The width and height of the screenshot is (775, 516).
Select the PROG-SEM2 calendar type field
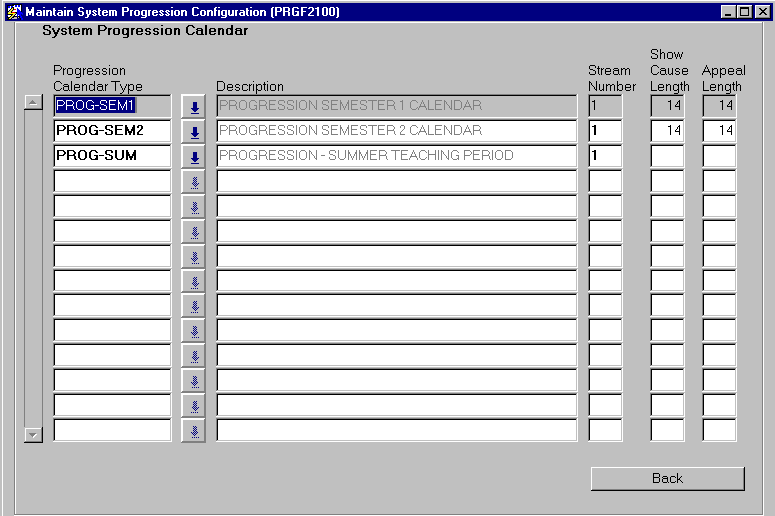pos(112,131)
